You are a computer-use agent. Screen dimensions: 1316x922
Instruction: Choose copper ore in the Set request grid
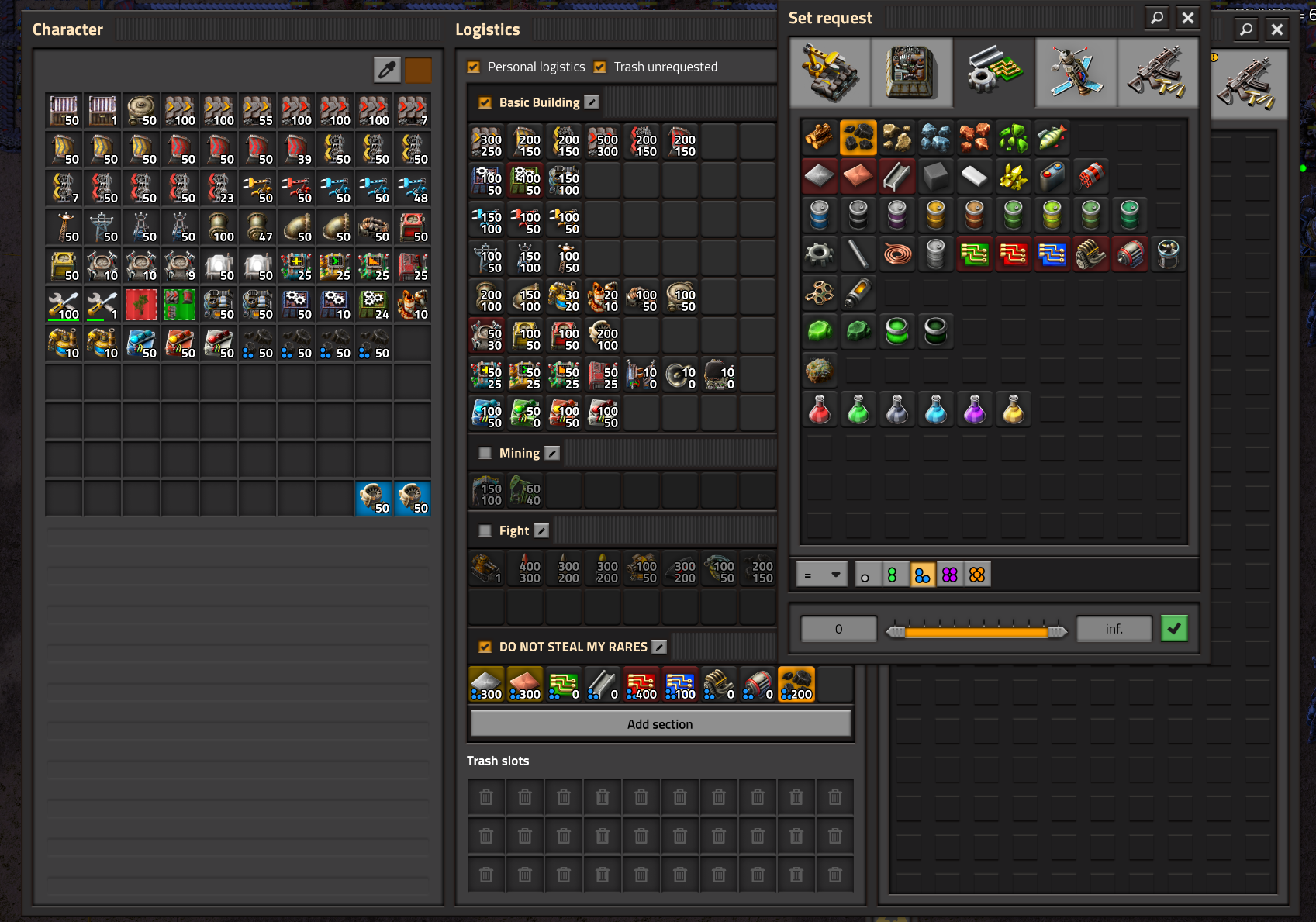click(975, 138)
